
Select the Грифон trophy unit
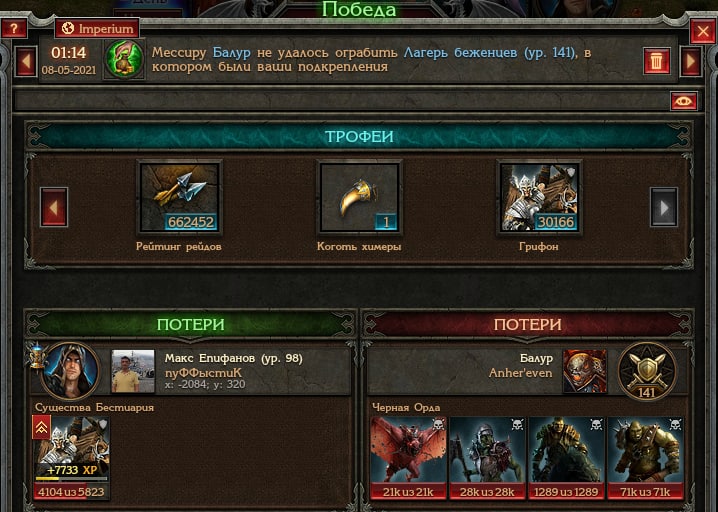tap(539, 197)
